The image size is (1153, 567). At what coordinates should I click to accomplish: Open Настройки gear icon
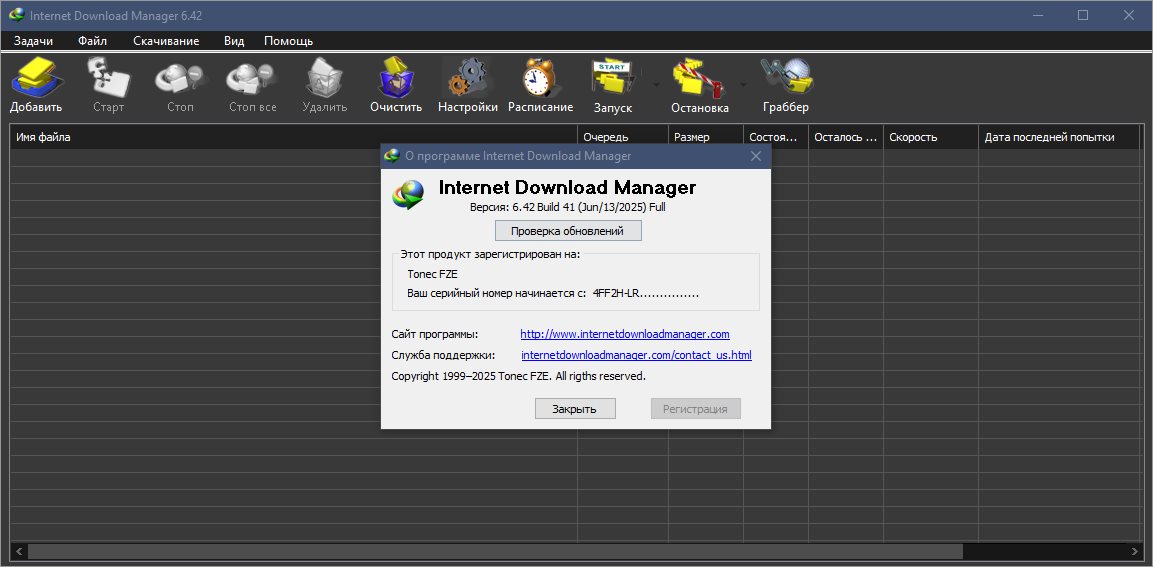(x=468, y=77)
